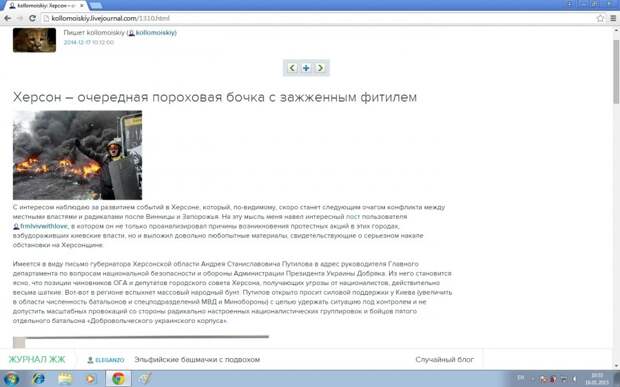Viewport: 620px width, 387px height.
Task: Click the ЖУРНАЛ ЖЖ footer link
Action: pyautogui.click(x=37, y=359)
